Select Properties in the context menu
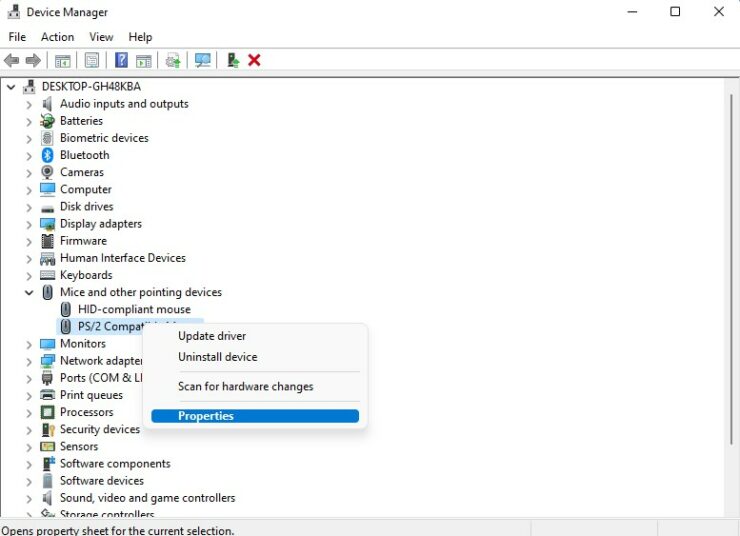The height and width of the screenshot is (536, 740). [255, 416]
